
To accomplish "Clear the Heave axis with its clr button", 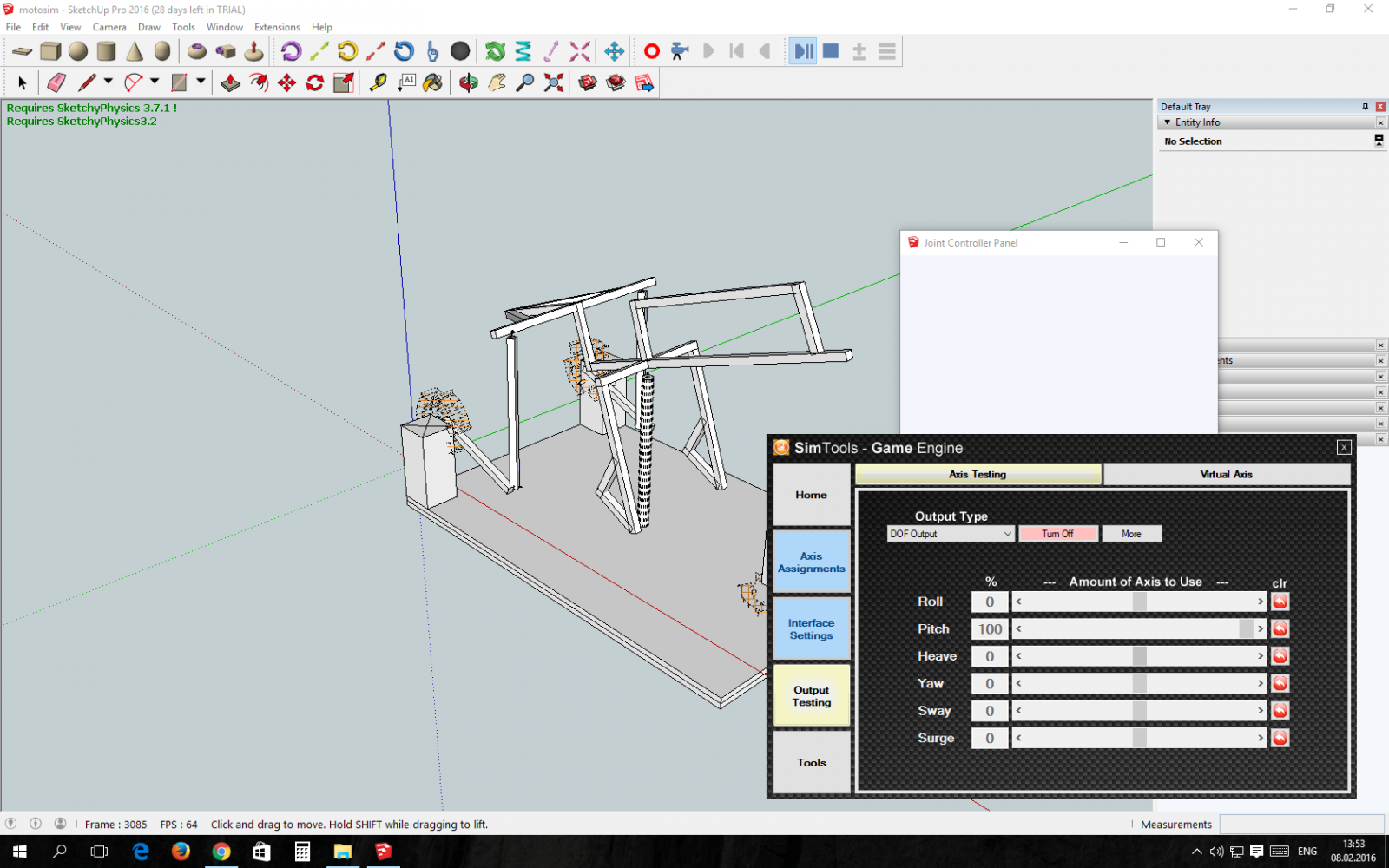I will 1280,656.
